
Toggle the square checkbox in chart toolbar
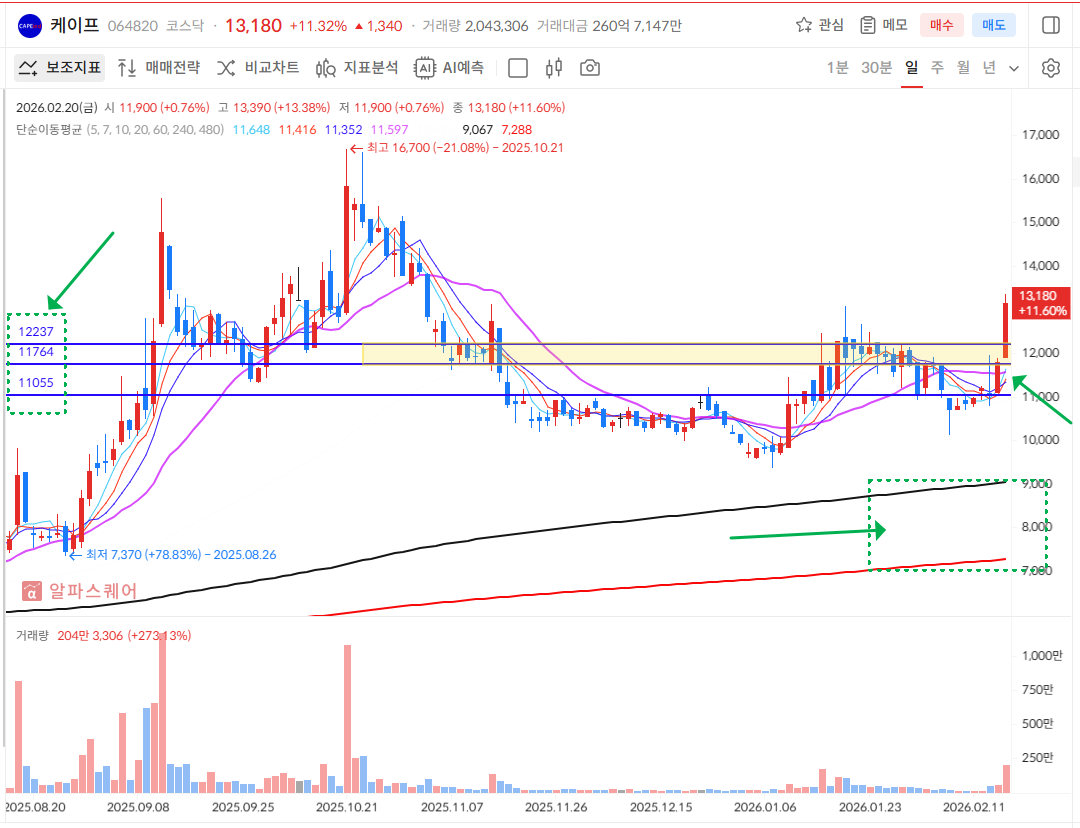click(518, 68)
